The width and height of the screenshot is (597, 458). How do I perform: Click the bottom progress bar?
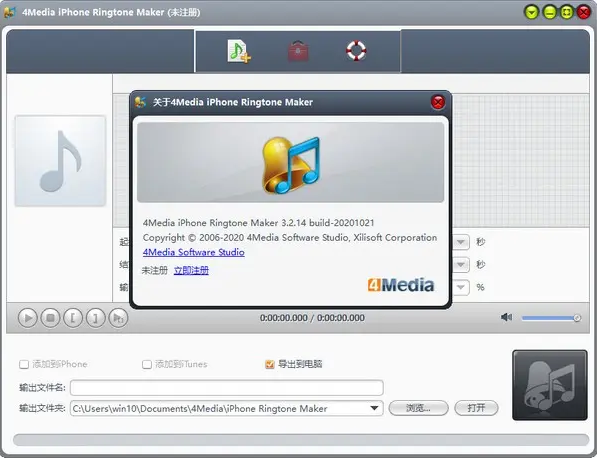301,440
